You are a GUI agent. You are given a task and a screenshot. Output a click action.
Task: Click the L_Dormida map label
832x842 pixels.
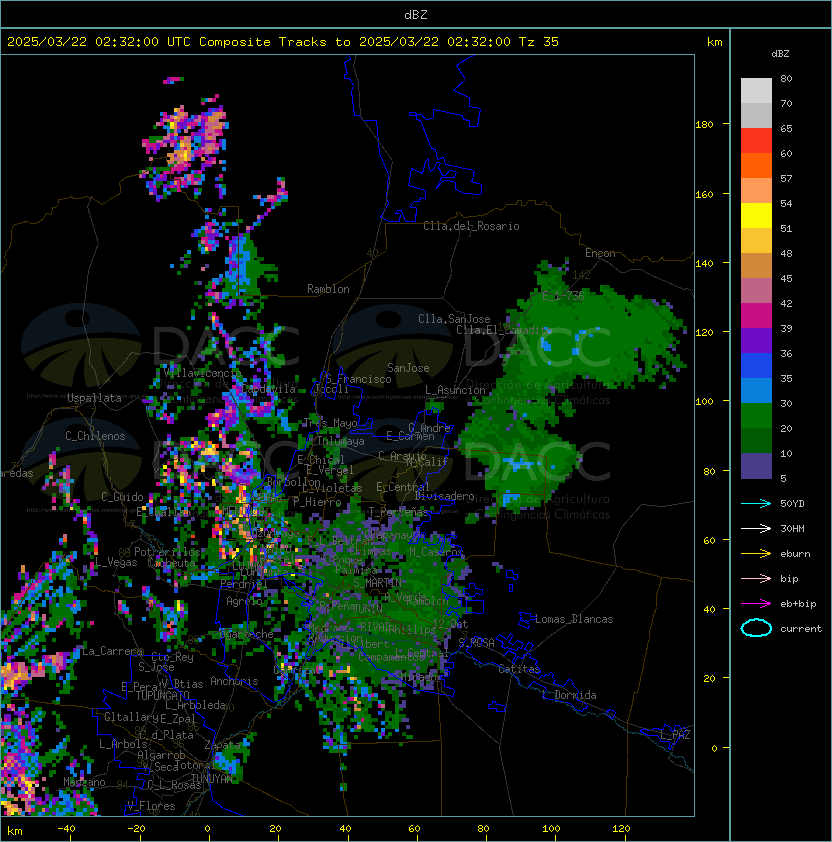[x=569, y=695]
